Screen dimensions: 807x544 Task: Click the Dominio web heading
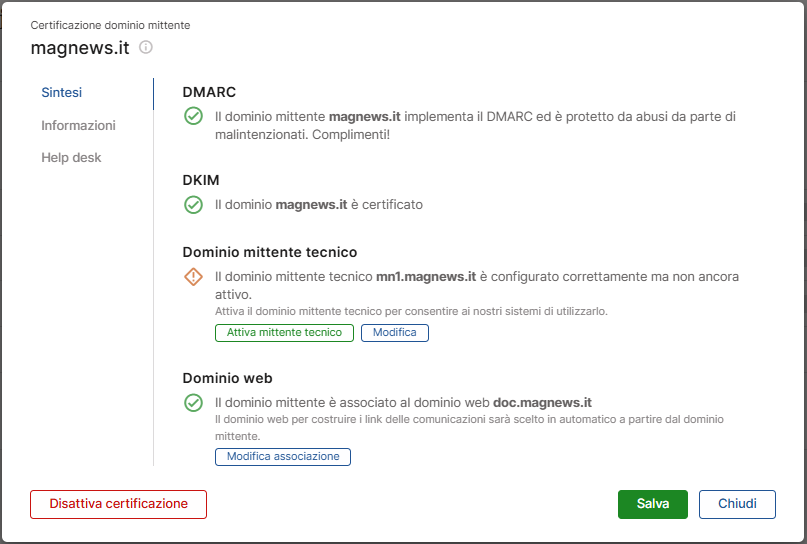click(227, 378)
